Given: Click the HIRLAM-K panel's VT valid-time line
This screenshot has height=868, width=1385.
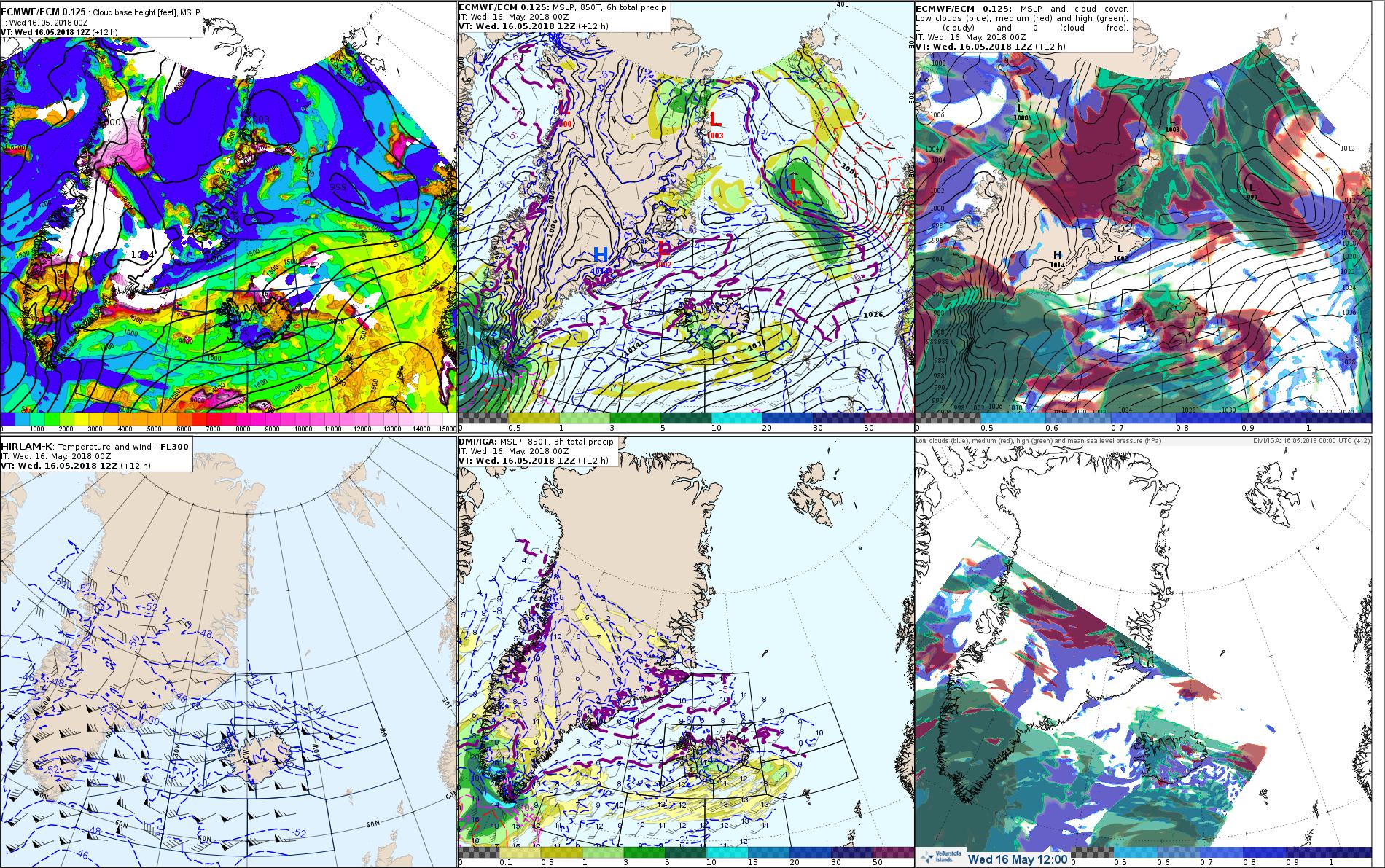Looking at the screenshot, I should pyautogui.click(x=76, y=465).
